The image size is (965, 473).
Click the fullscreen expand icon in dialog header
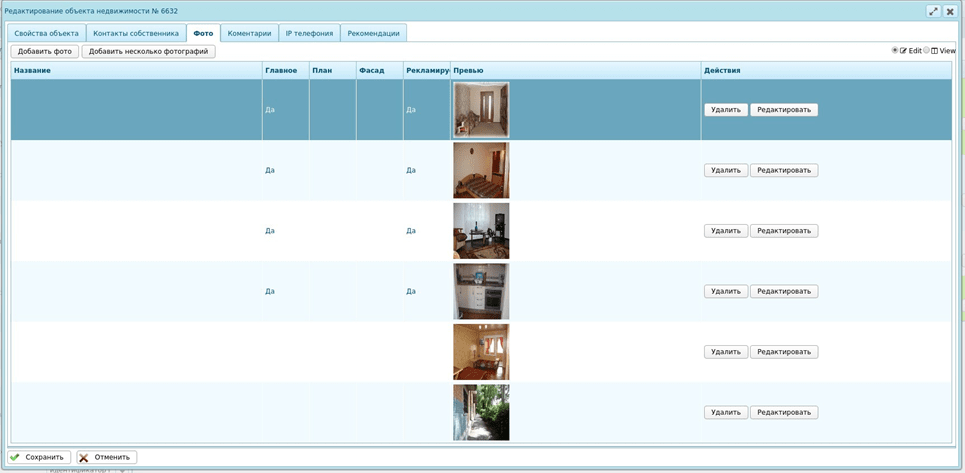[933, 11]
